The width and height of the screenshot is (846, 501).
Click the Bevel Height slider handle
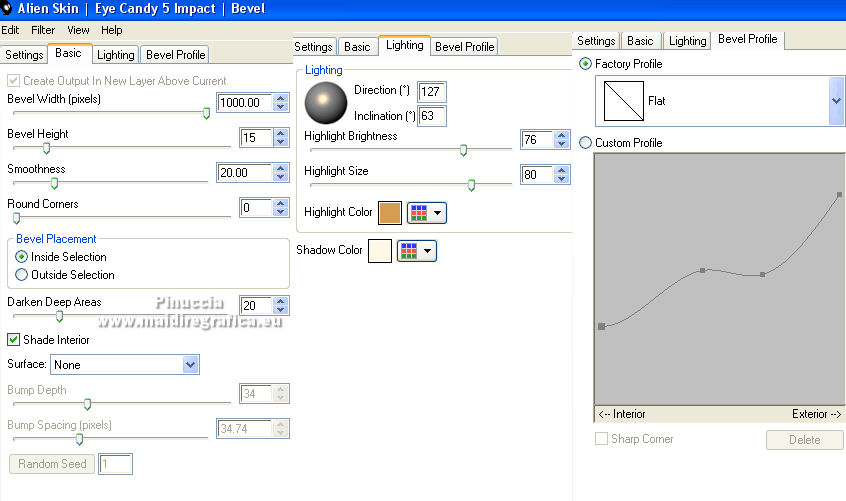pos(46,148)
